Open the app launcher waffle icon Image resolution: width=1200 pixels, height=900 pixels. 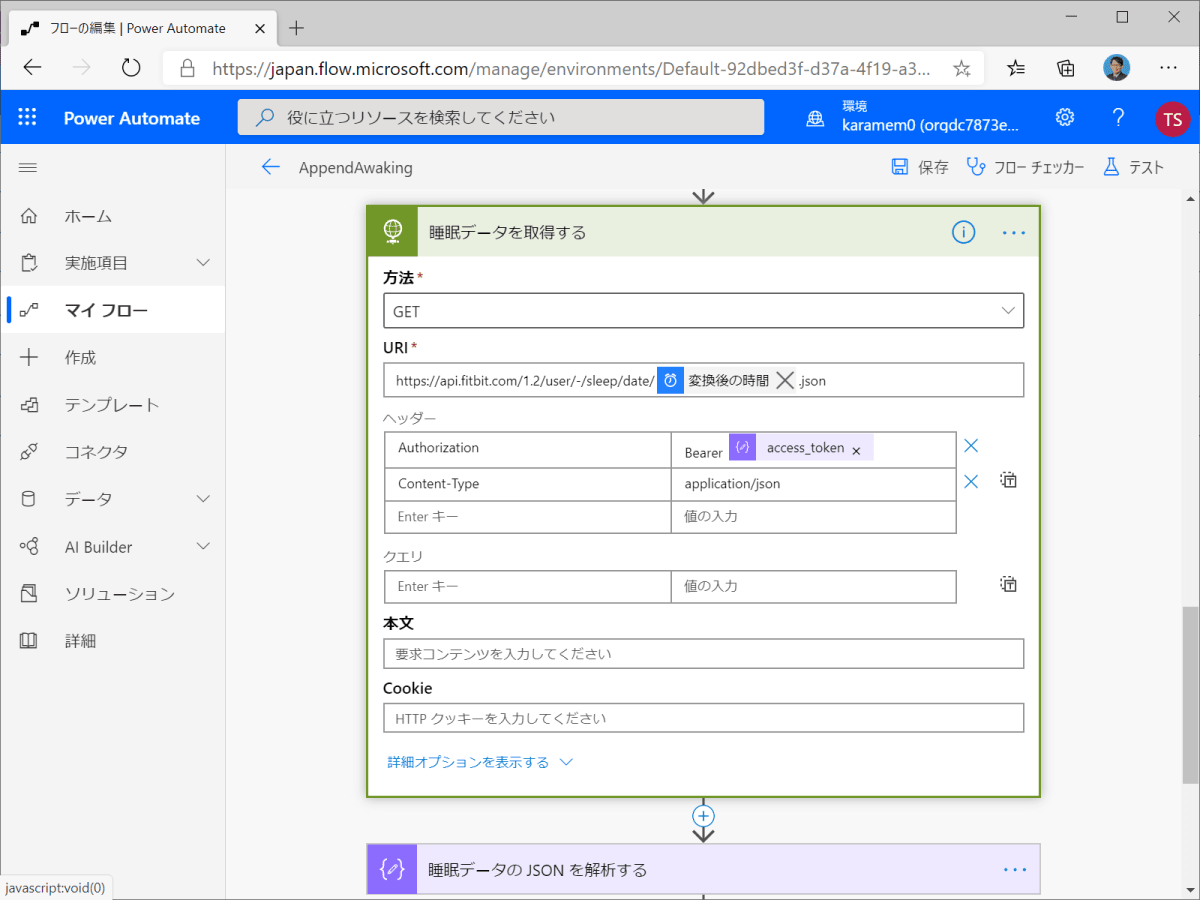coord(27,118)
